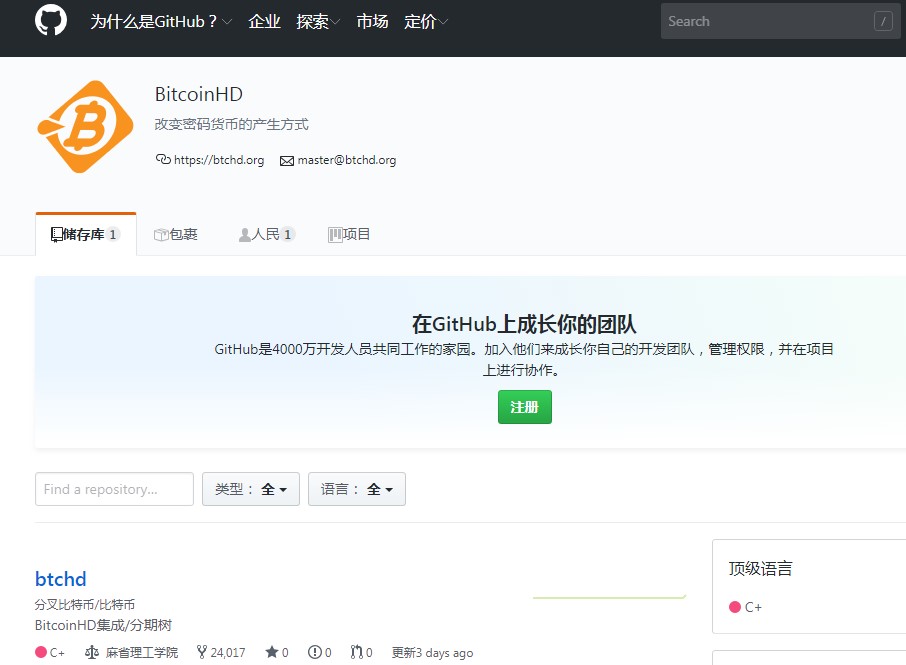Open the forked-from 比特币/比特币 link
The height and width of the screenshot is (665, 906).
pos(96,604)
